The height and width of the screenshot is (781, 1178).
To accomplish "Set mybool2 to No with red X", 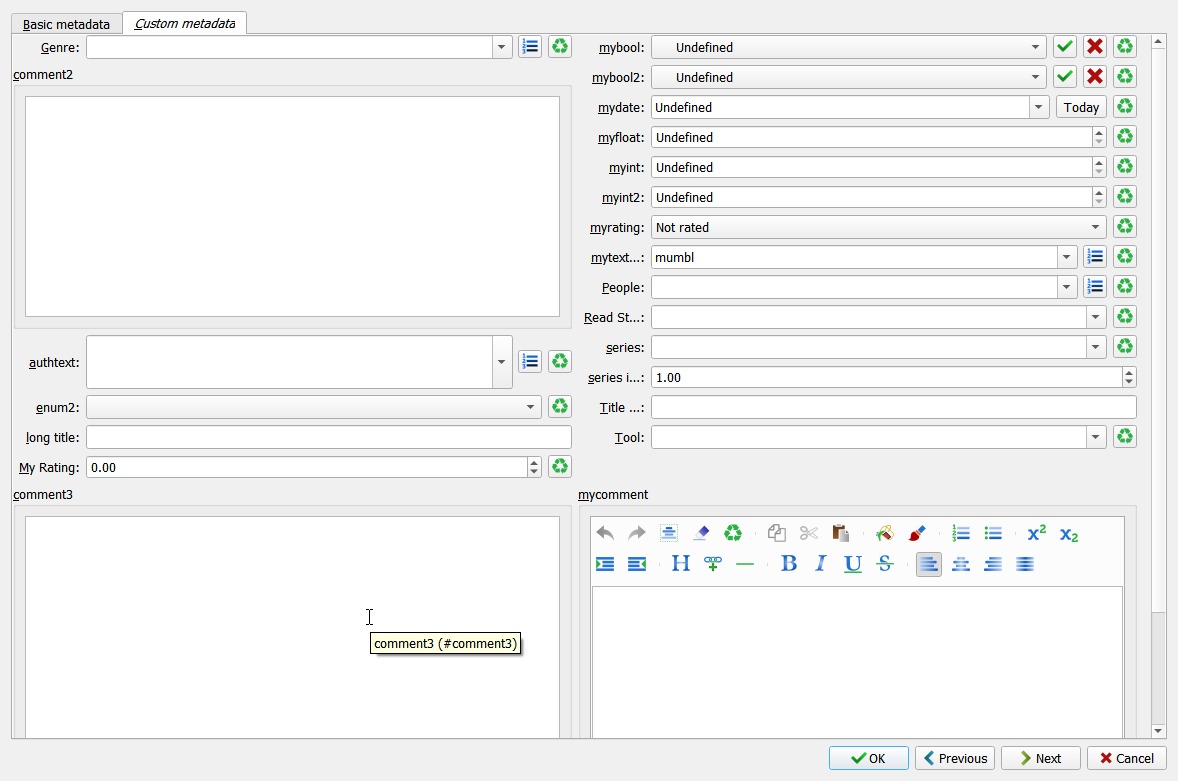I will tap(1095, 77).
